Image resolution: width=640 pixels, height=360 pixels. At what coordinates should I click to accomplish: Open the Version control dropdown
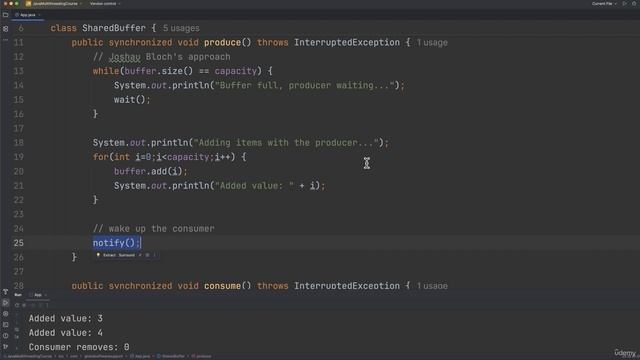(104, 4)
